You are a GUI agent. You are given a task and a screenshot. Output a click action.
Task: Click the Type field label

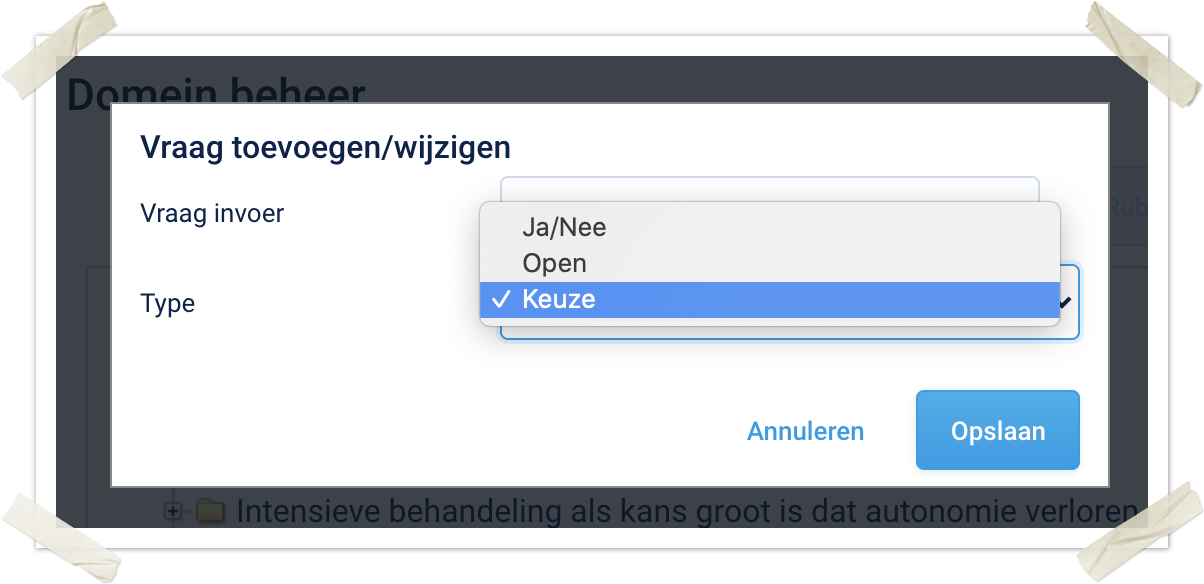168,303
